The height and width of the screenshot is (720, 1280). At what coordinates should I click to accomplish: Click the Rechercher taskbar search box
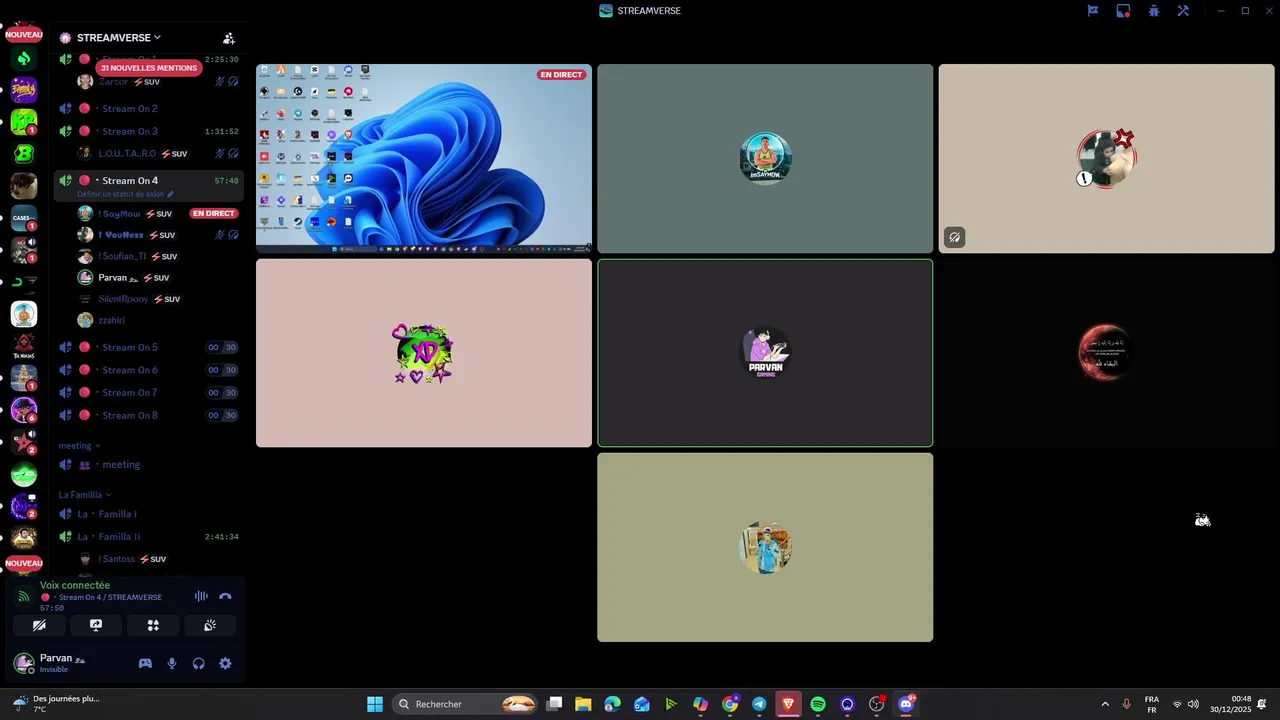(x=466, y=704)
